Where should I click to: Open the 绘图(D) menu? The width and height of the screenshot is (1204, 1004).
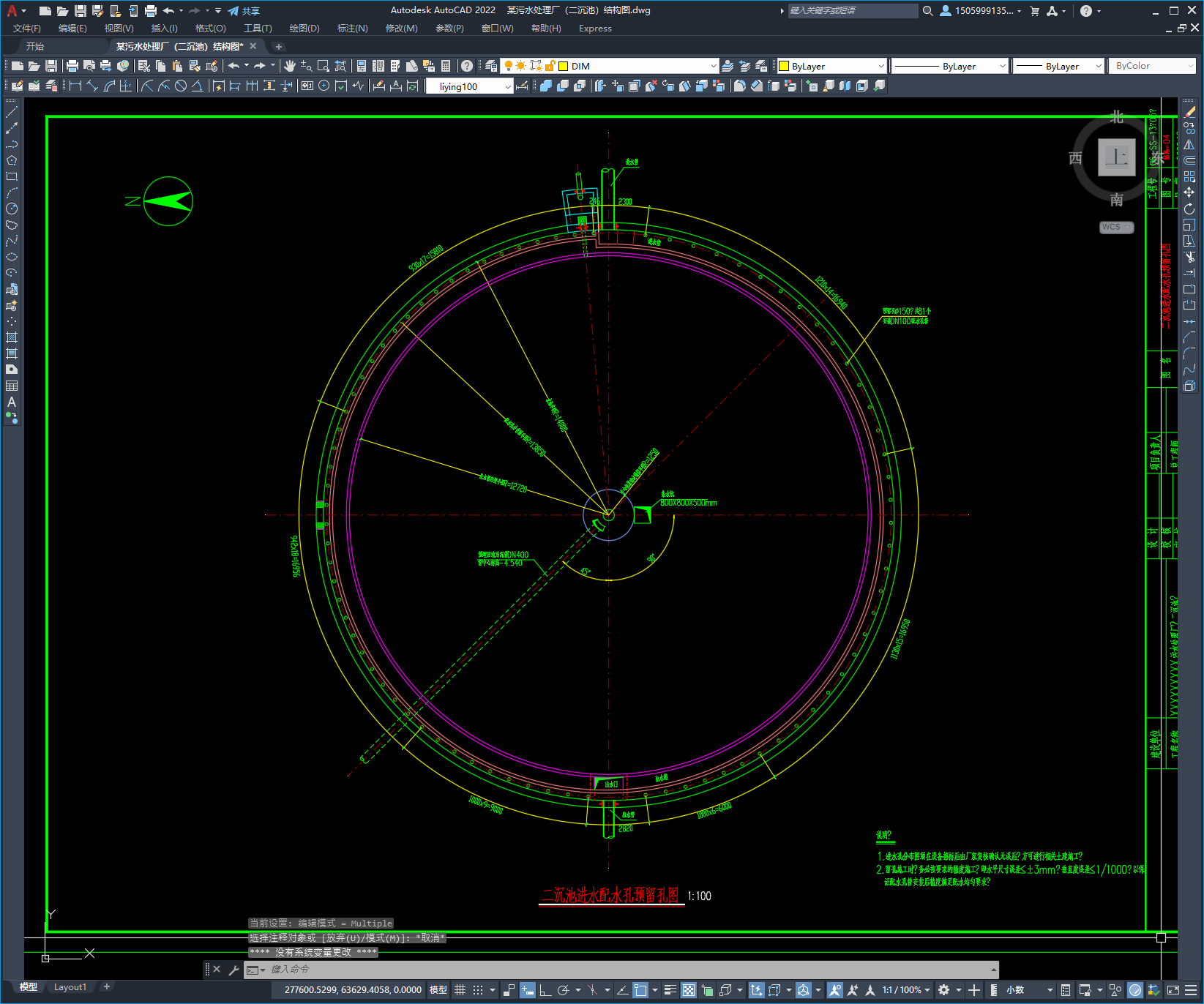304,29
